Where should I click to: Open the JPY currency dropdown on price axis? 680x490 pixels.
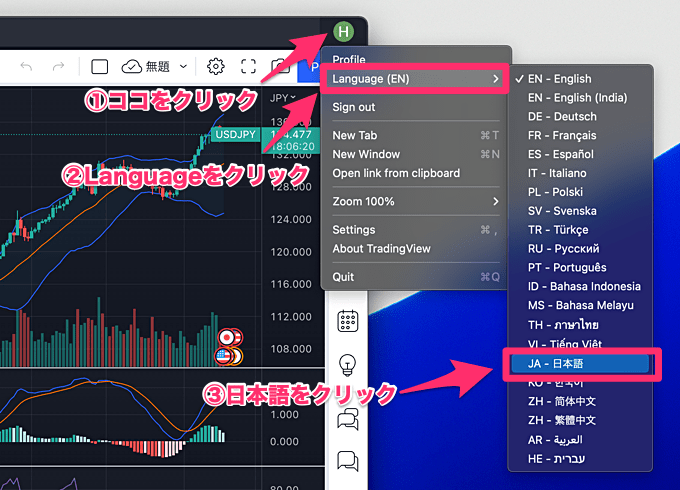click(x=284, y=98)
